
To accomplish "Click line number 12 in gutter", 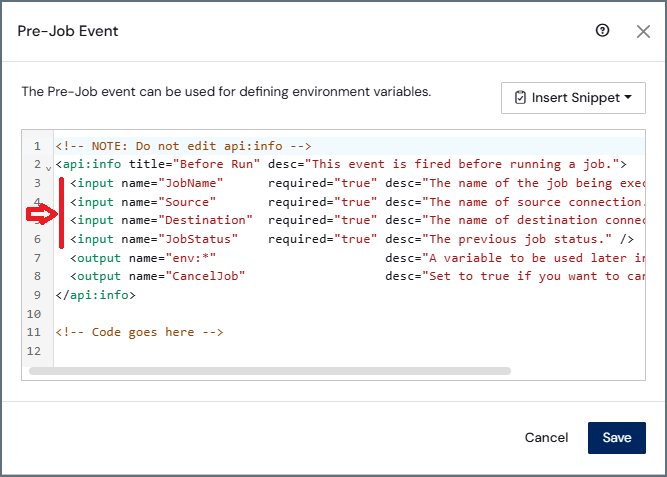I will (34, 351).
